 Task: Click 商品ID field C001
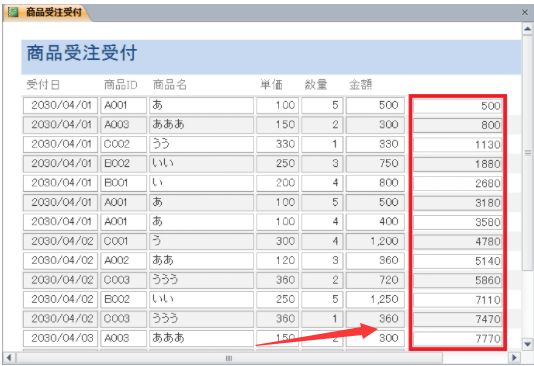pos(123,241)
